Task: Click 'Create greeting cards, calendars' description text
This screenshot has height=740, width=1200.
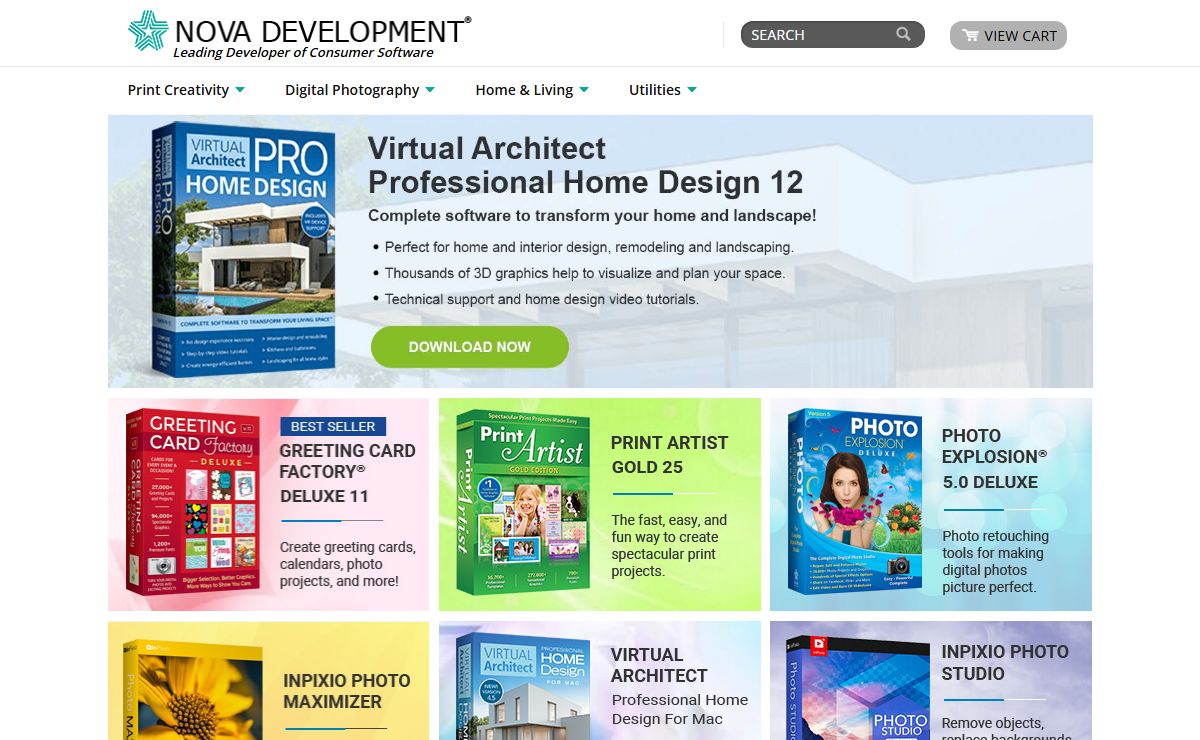Action: [347, 564]
